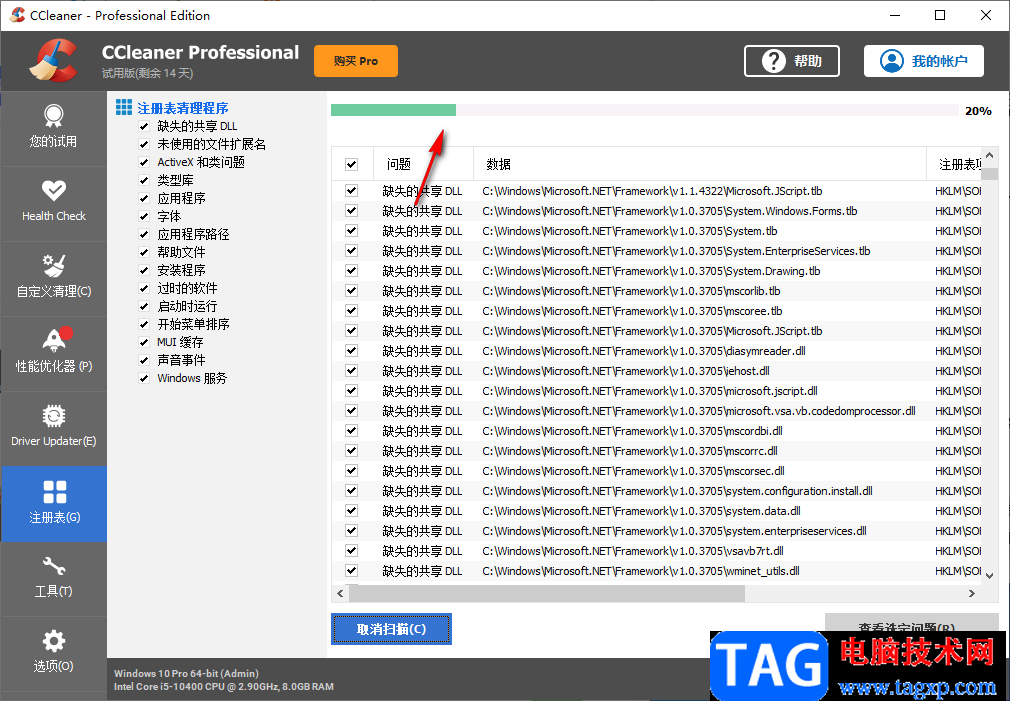Select the Driver Updater section
The image size is (1010, 701).
click(x=53, y=428)
